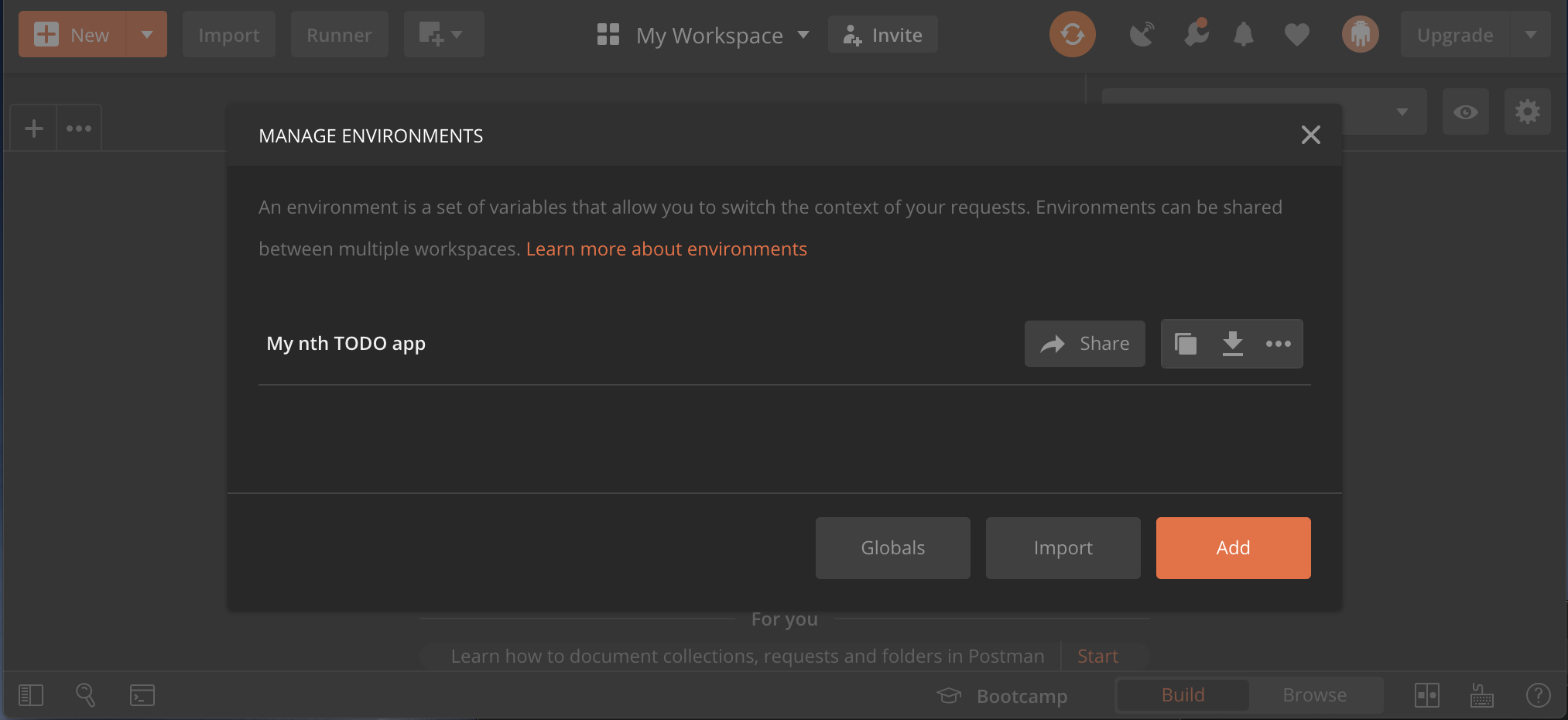Image resolution: width=1568 pixels, height=720 pixels.
Task: Open the user avatar menu
Action: click(1360, 34)
